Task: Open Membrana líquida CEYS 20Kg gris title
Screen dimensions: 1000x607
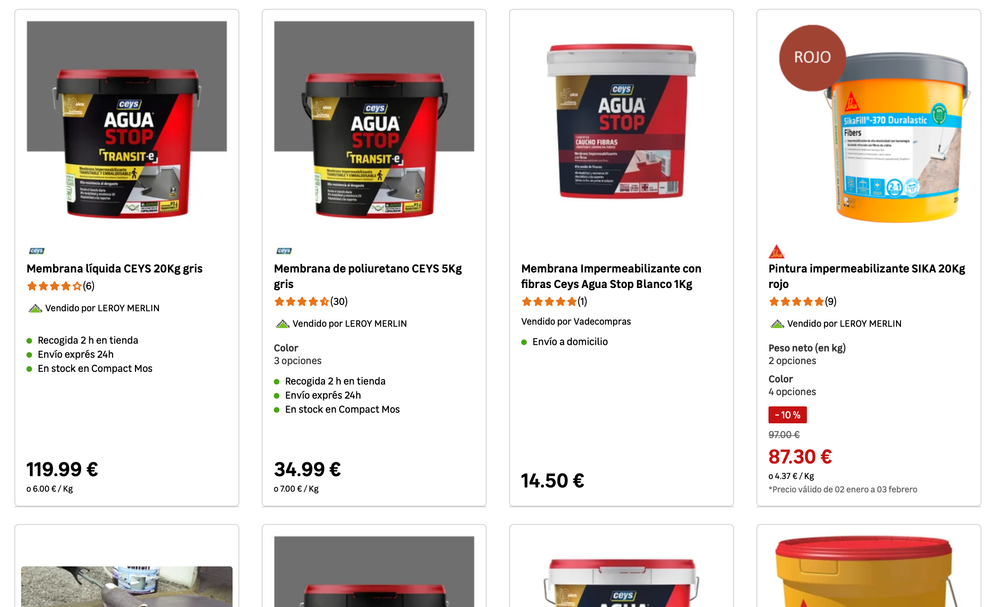Action: (114, 269)
